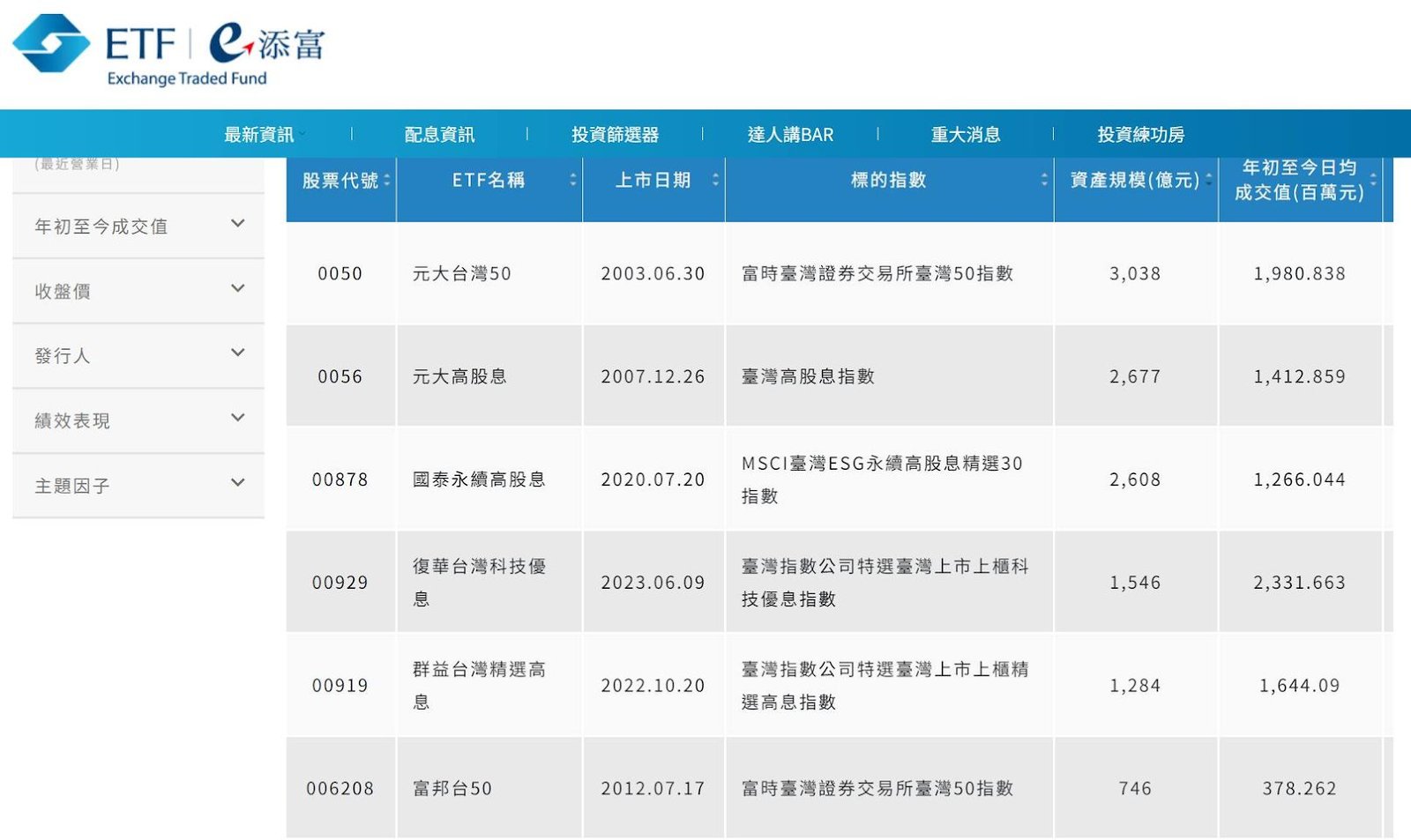The image size is (1411, 840).
Task: Expand the 績效表現 filter section
Action: pos(138,420)
